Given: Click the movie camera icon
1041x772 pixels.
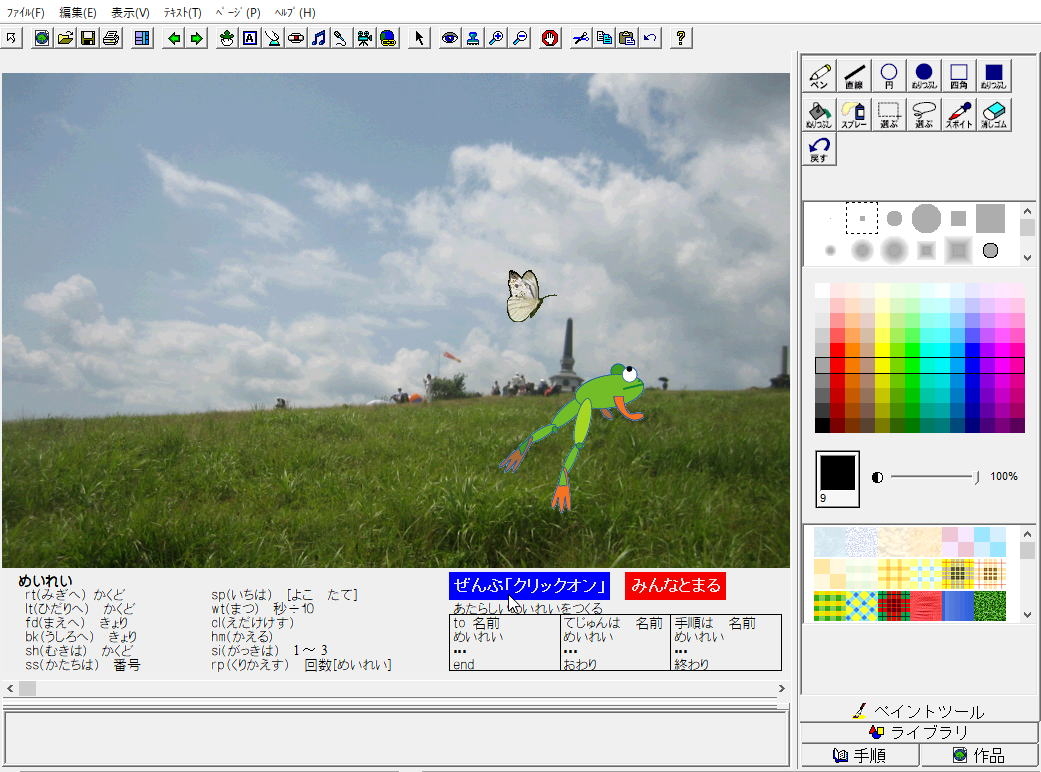Looking at the screenshot, I should click(x=364, y=38).
